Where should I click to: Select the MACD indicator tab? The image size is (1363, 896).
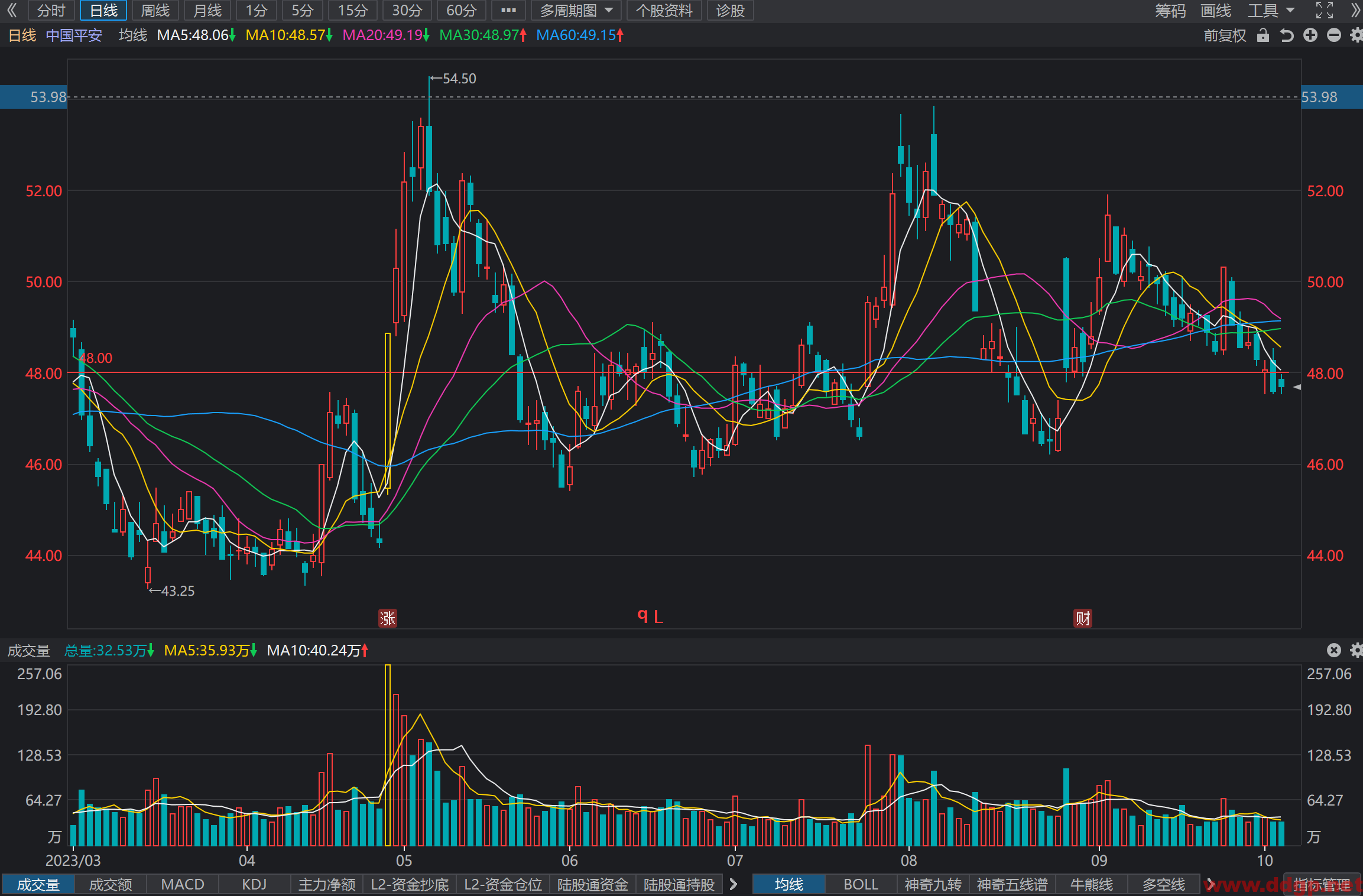click(183, 884)
